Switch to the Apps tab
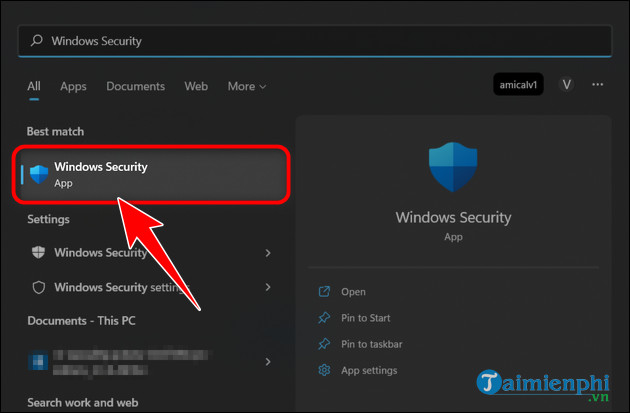The image size is (630, 413). (x=73, y=87)
